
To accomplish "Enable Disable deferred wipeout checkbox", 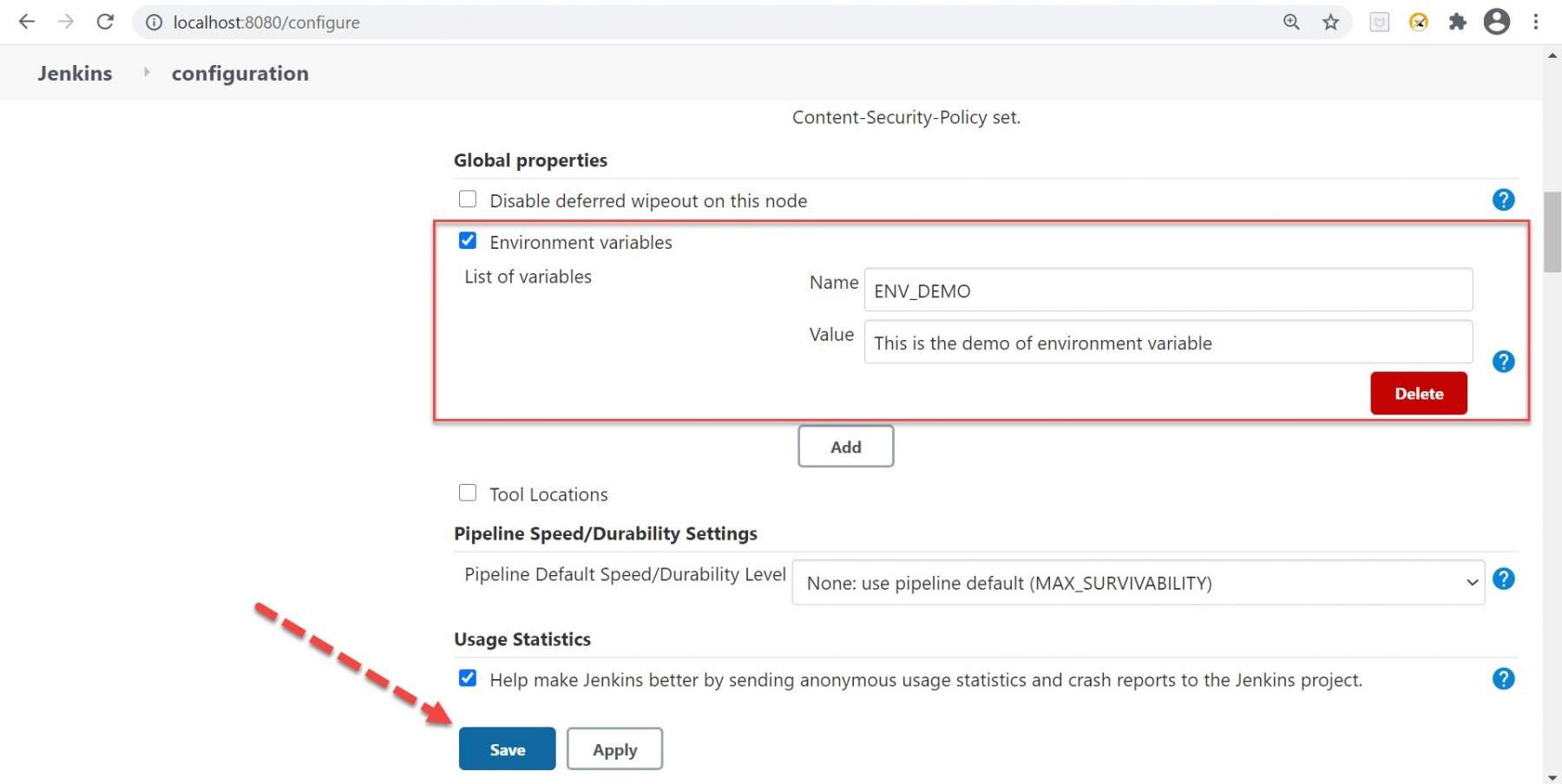I will pyautogui.click(x=468, y=199).
